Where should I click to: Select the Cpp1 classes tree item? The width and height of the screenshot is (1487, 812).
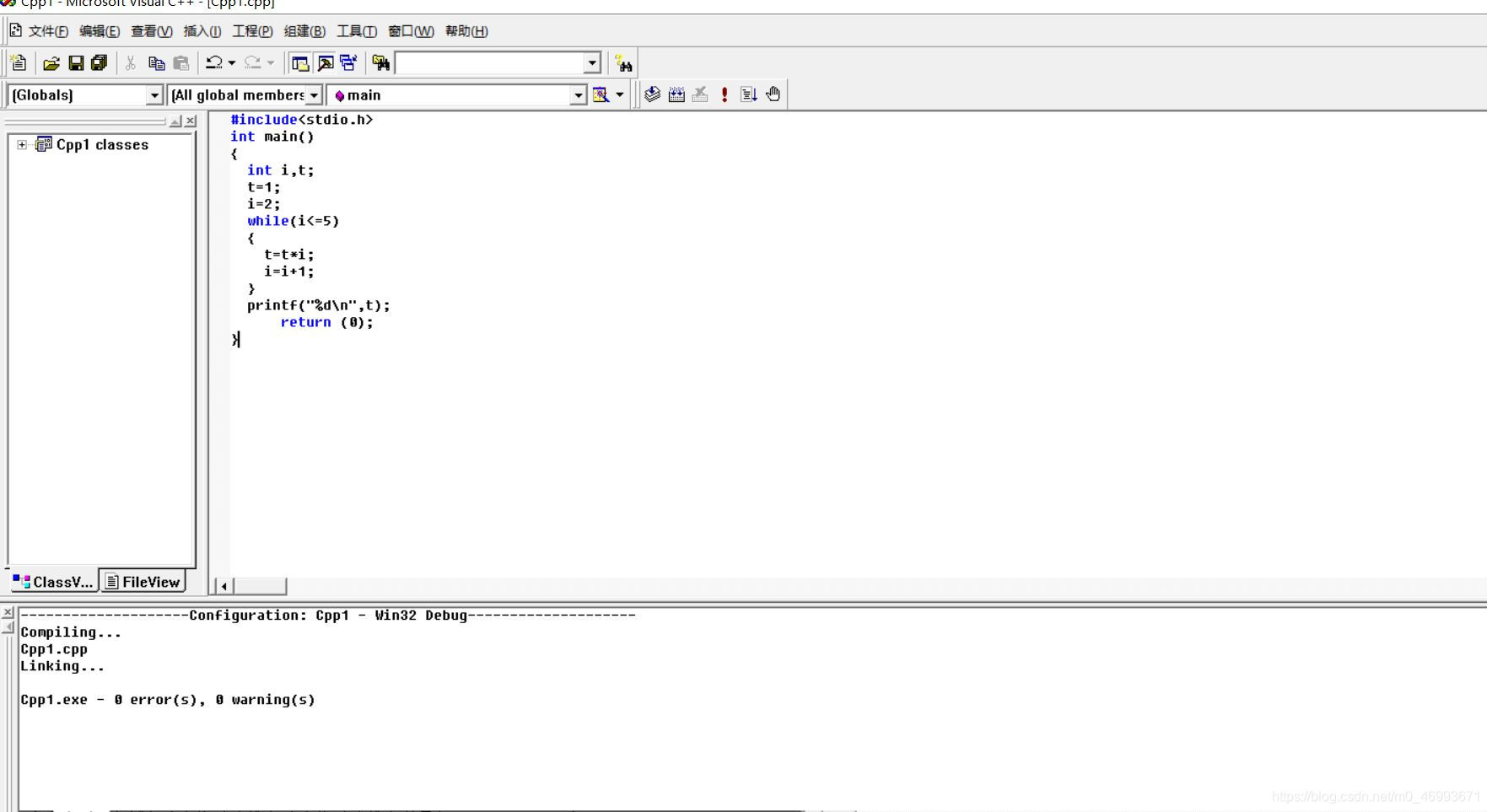pyautogui.click(x=102, y=145)
